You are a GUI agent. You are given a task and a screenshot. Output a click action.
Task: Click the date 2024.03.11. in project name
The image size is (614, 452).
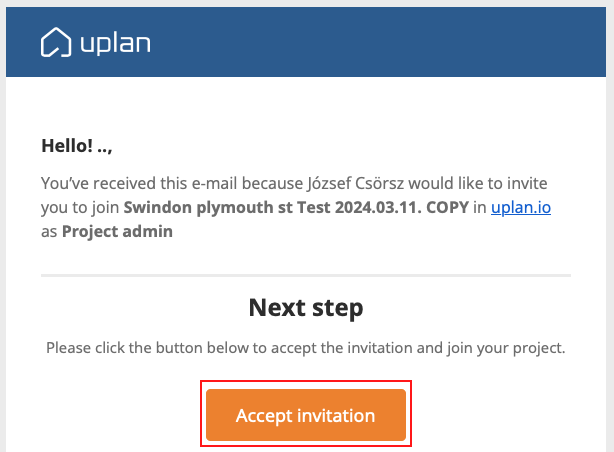pos(378,207)
